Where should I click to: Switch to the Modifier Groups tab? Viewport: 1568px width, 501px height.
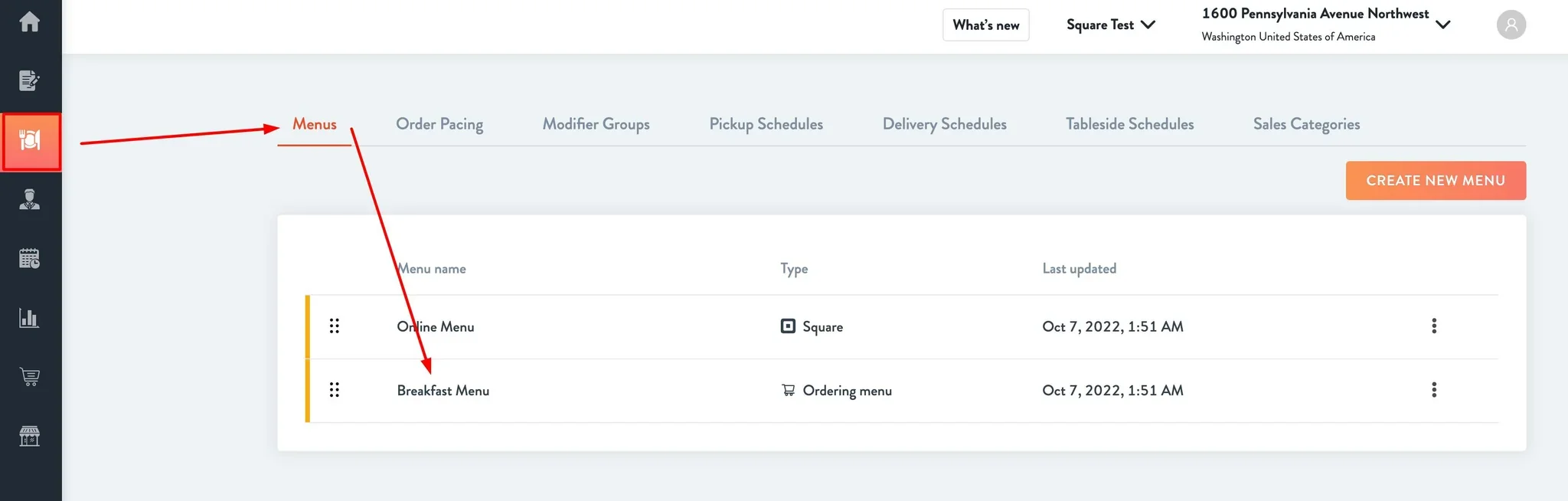tap(596, 124)
